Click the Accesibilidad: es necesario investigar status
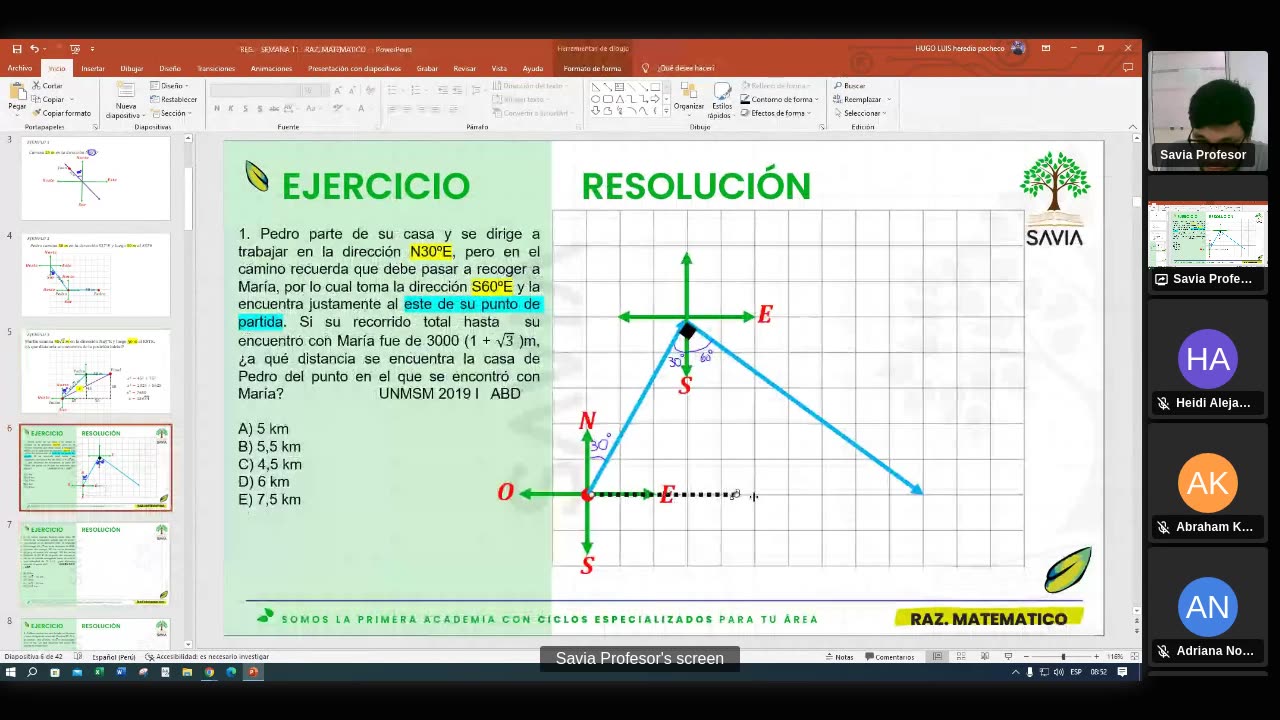 207,657
